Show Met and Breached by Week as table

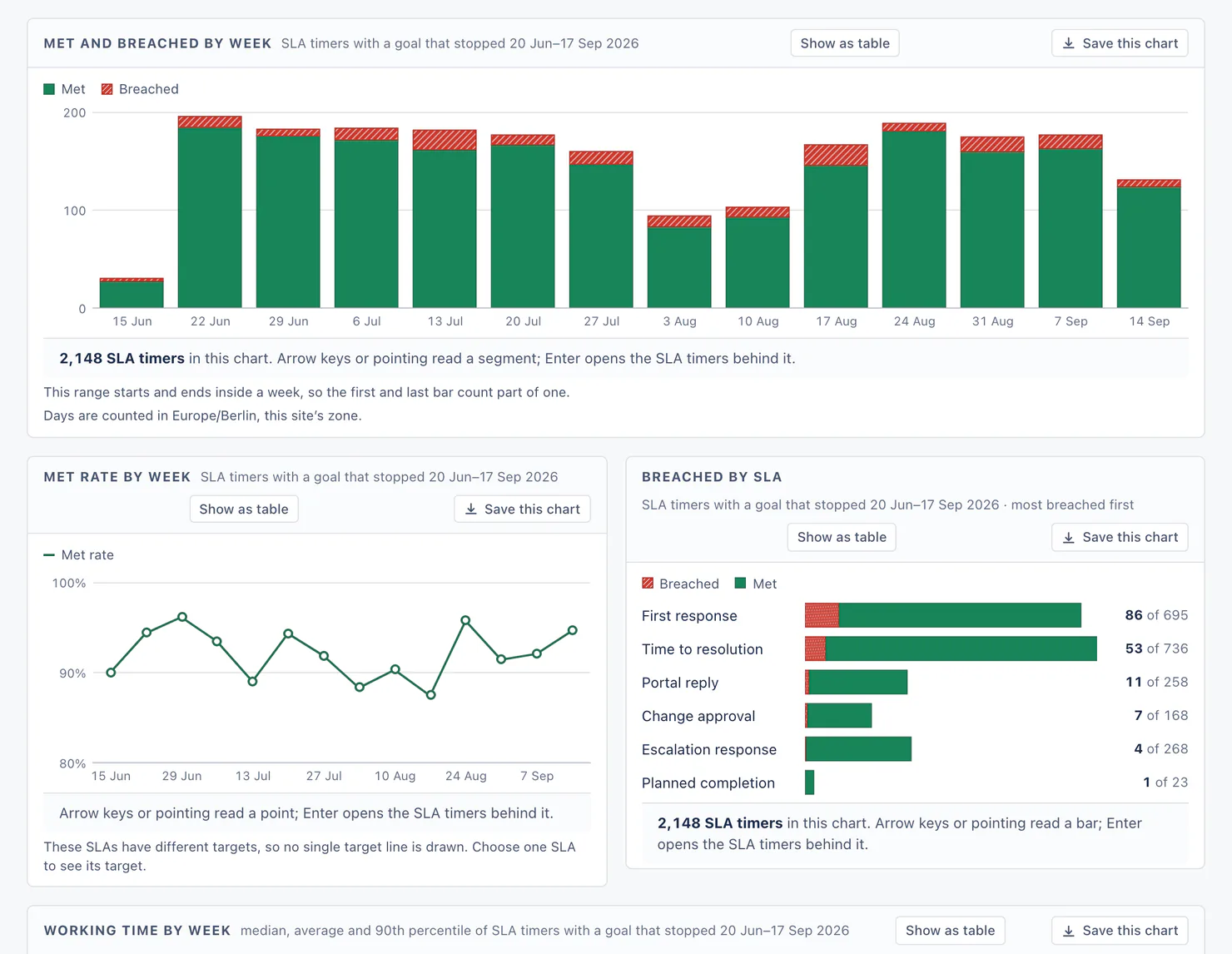point(844,43)
